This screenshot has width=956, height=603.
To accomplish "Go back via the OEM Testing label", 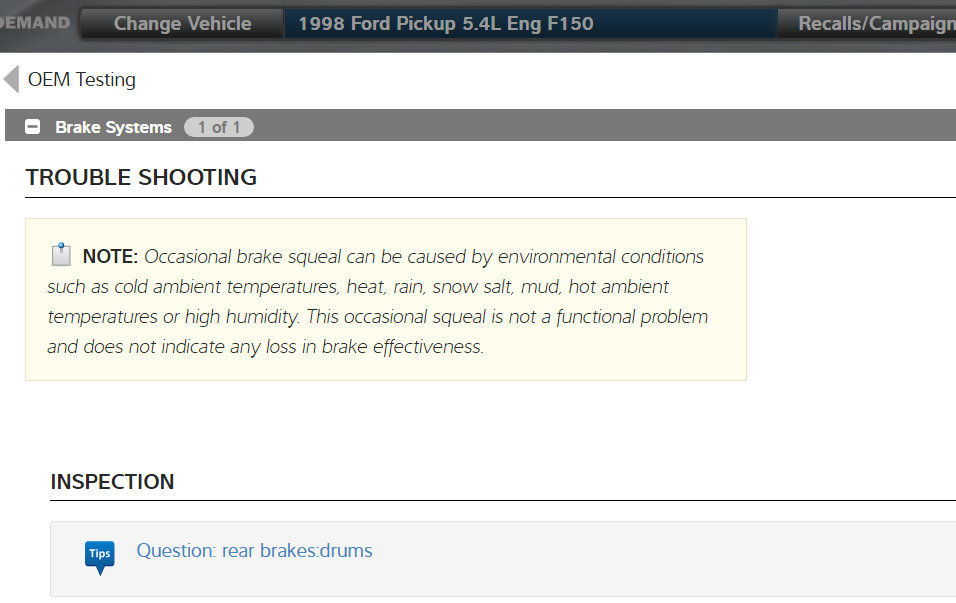I will pyautogui.click(x=82, y=80).
